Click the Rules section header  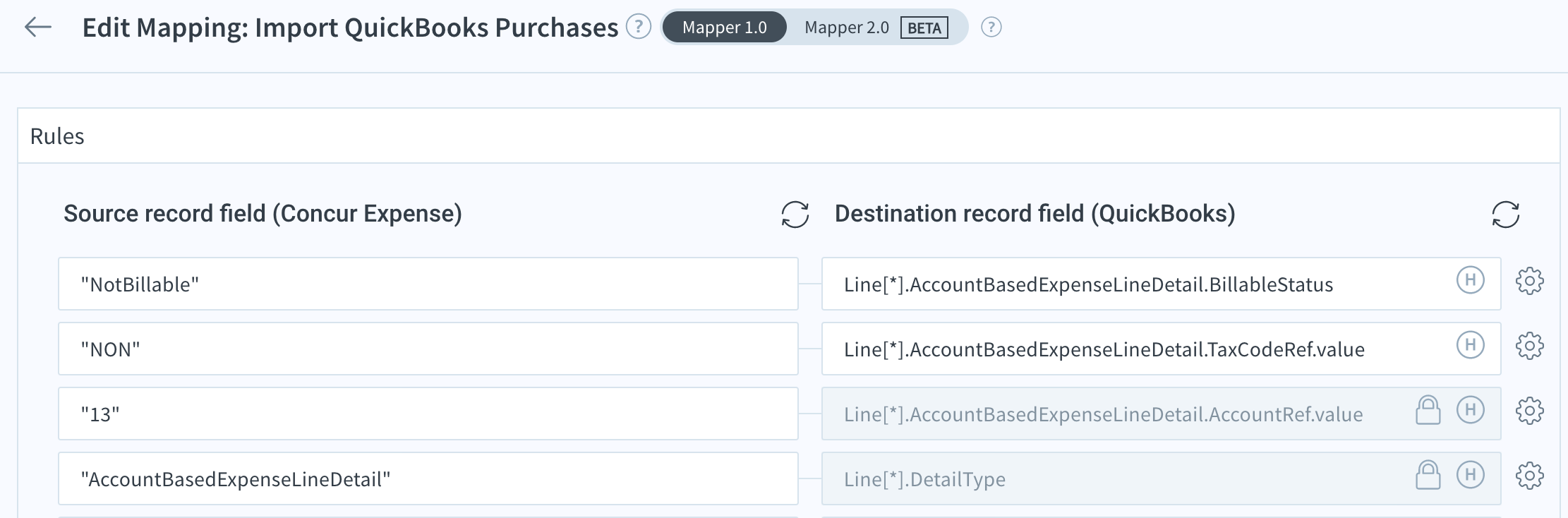(789, 135)
